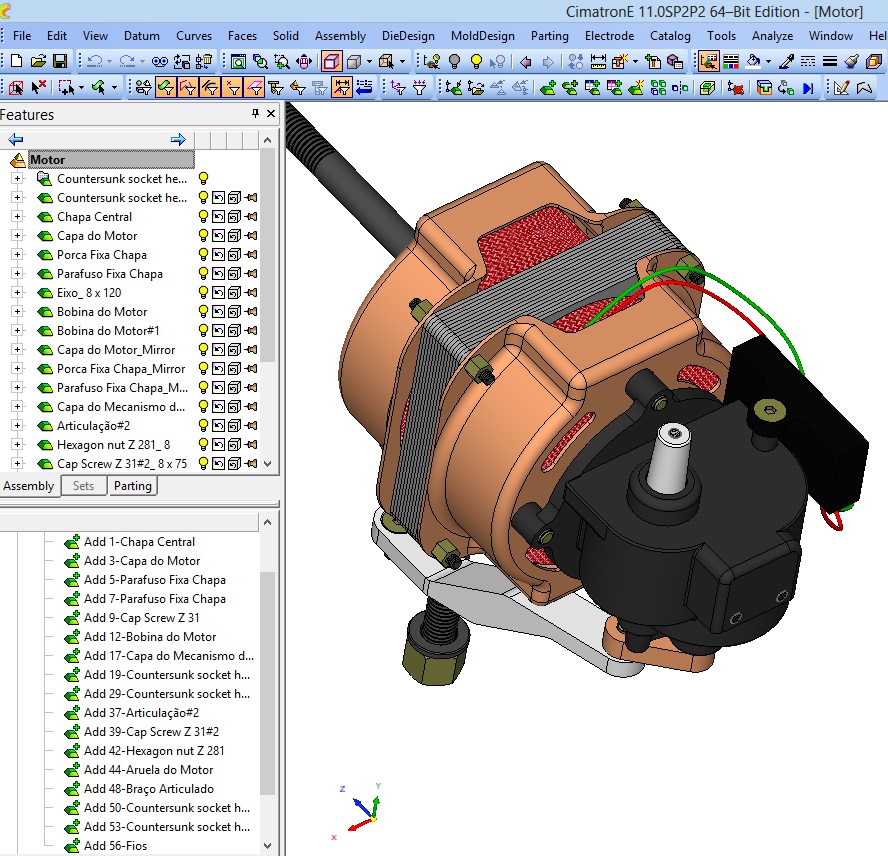
Task: Click the reset selection cursor with red X
Action: tap(39, 87)
